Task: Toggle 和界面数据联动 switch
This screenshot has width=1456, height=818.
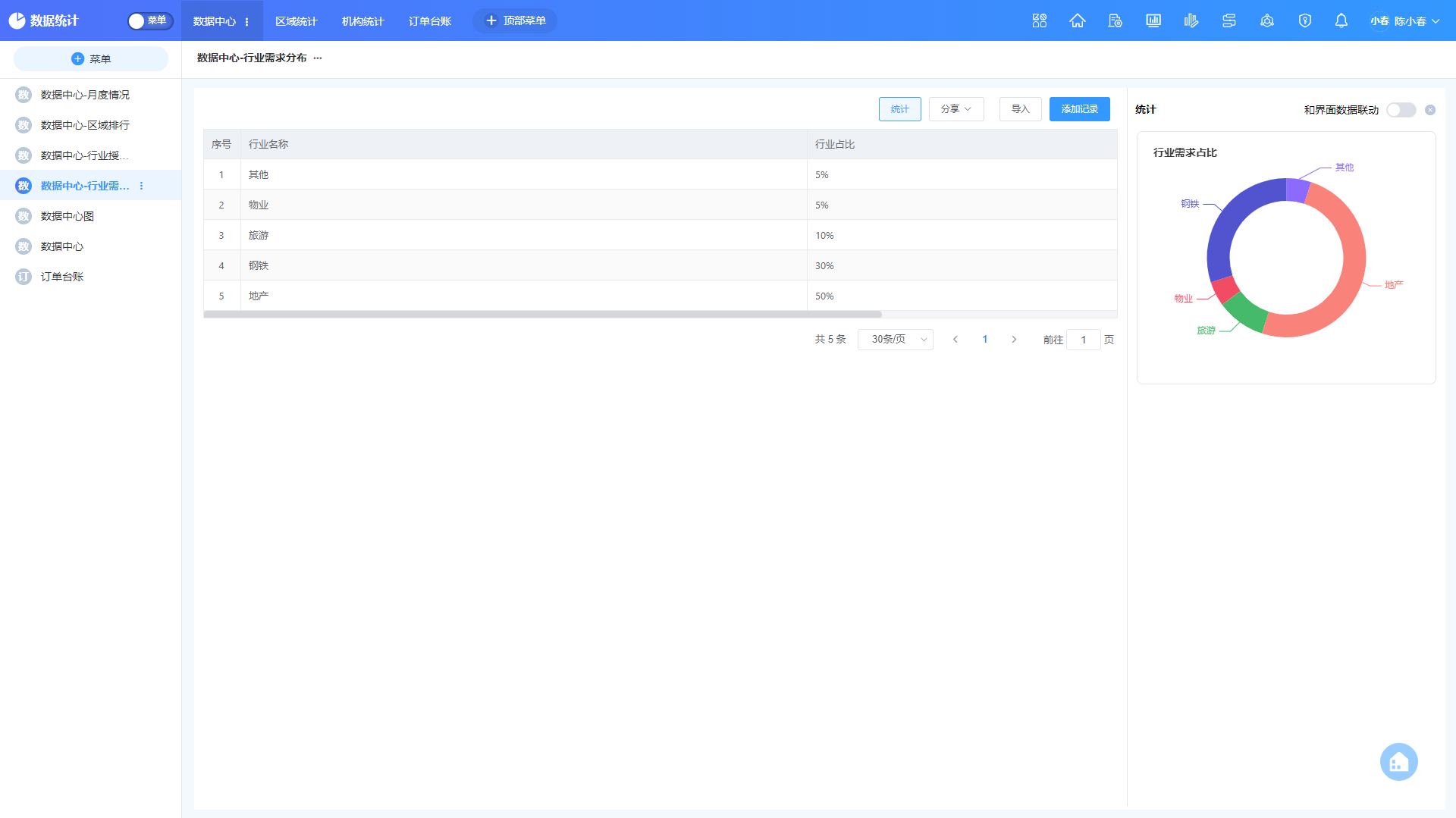Action: pos(1401,110)
